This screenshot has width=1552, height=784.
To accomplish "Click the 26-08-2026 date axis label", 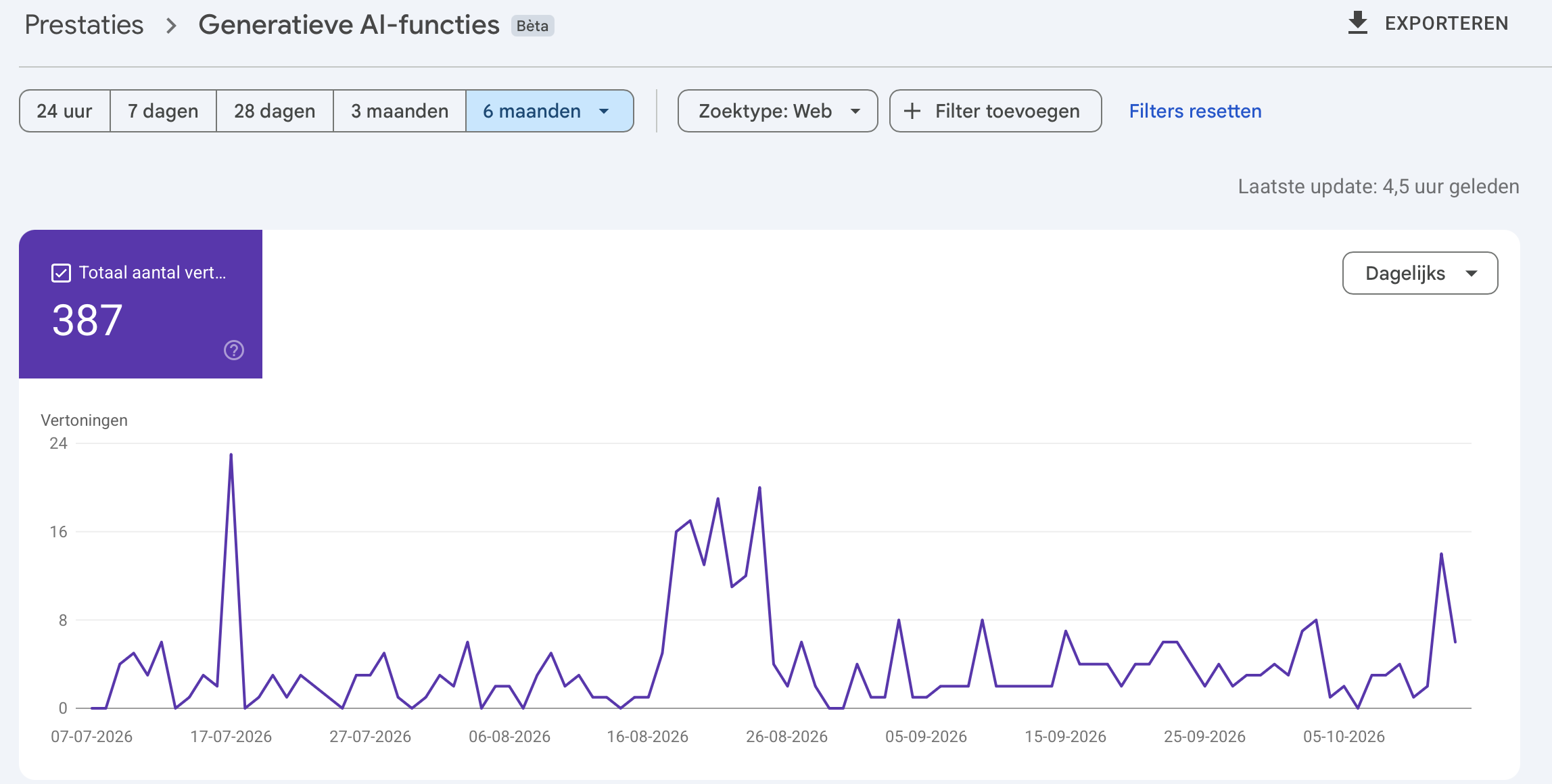I will pos(786,737).
